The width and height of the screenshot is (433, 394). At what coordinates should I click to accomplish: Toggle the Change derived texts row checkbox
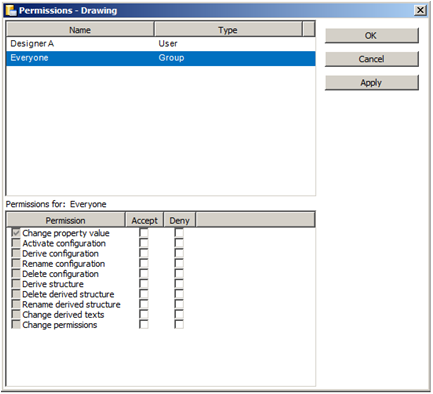(x=16, y=314)
